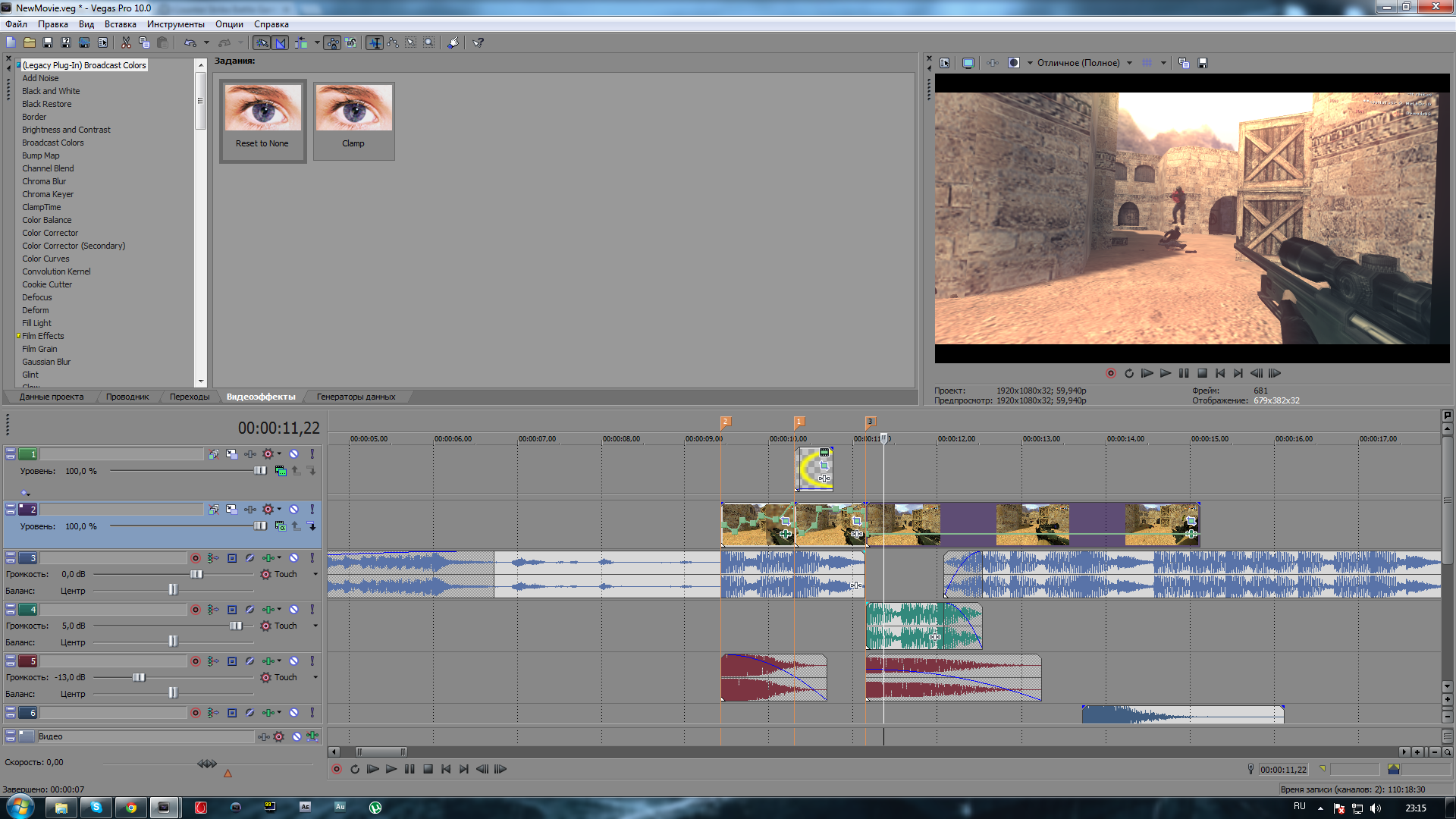Arm audio track 3 for record
The width and height of the screenshot is (1456, 819).
coord(196,558)
